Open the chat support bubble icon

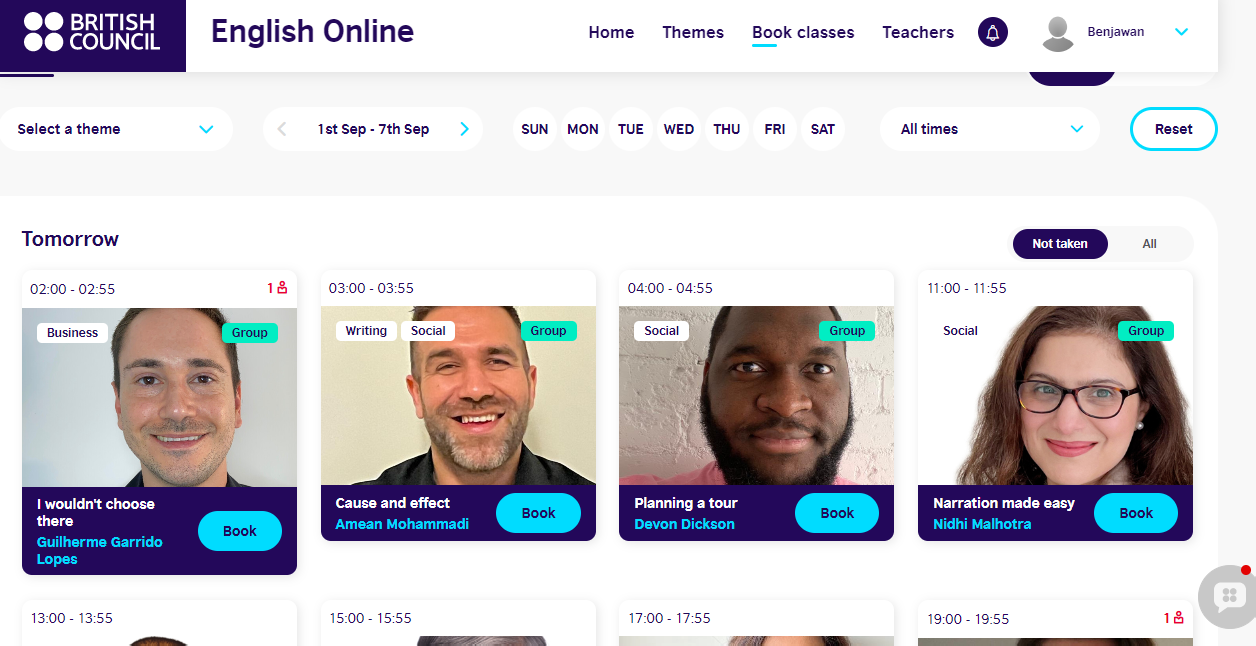(1229, 597)
